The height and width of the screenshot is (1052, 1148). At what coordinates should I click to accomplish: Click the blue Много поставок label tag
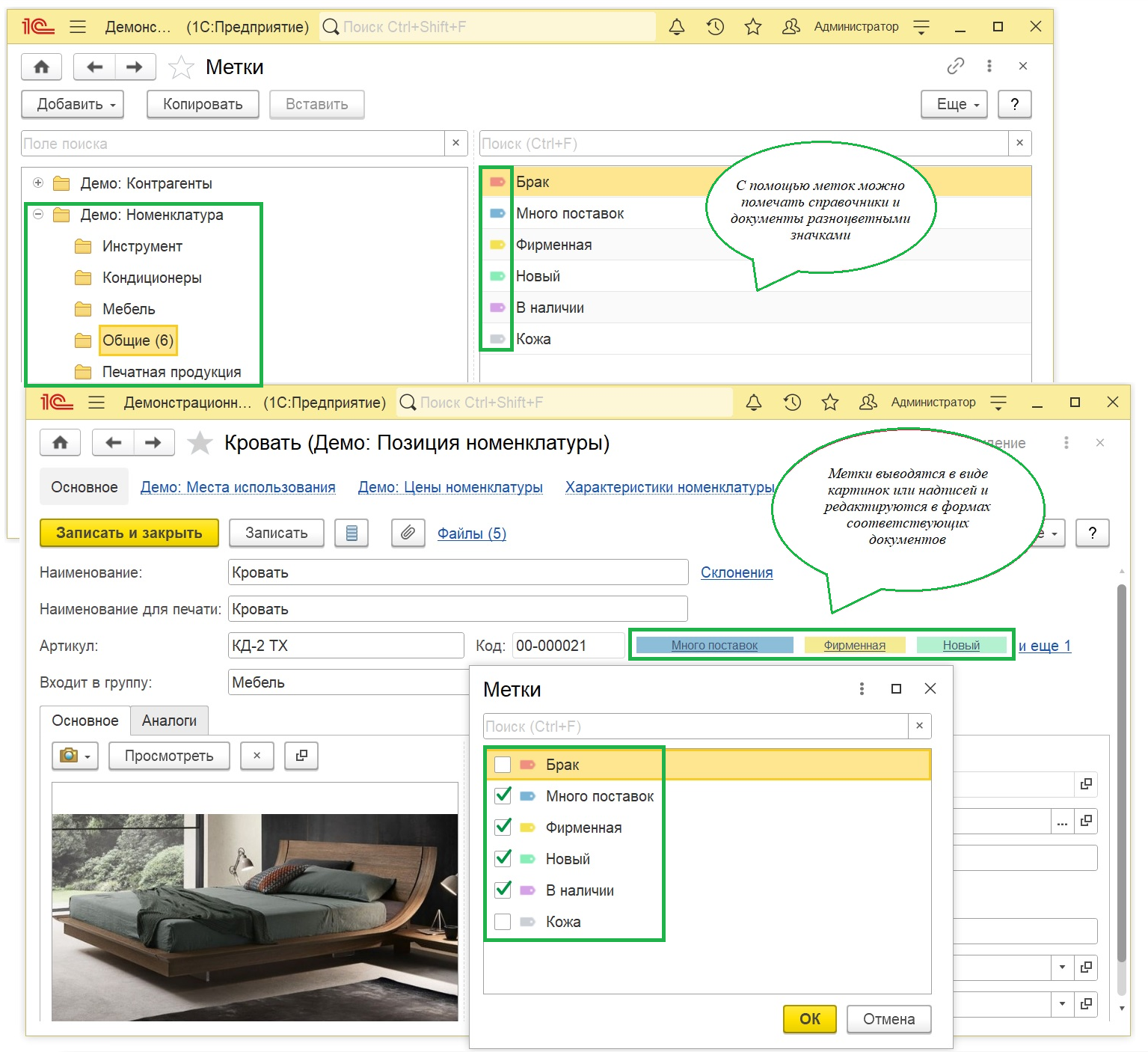(714, 645)
